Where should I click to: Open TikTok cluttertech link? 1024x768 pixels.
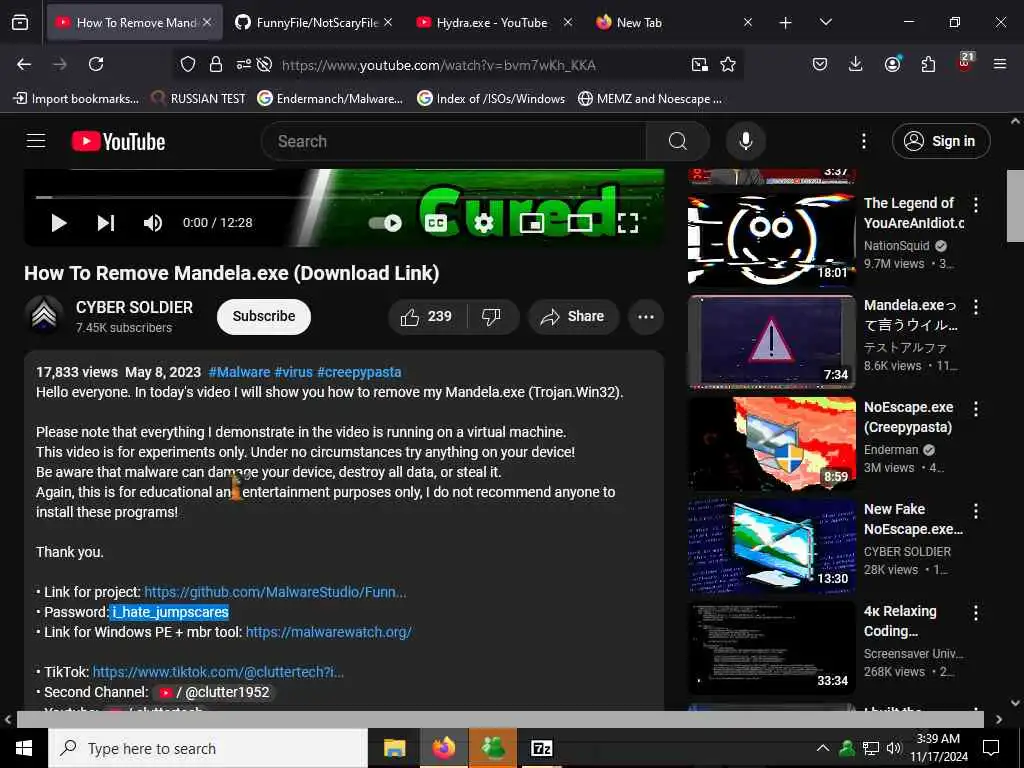click(218, 672)
